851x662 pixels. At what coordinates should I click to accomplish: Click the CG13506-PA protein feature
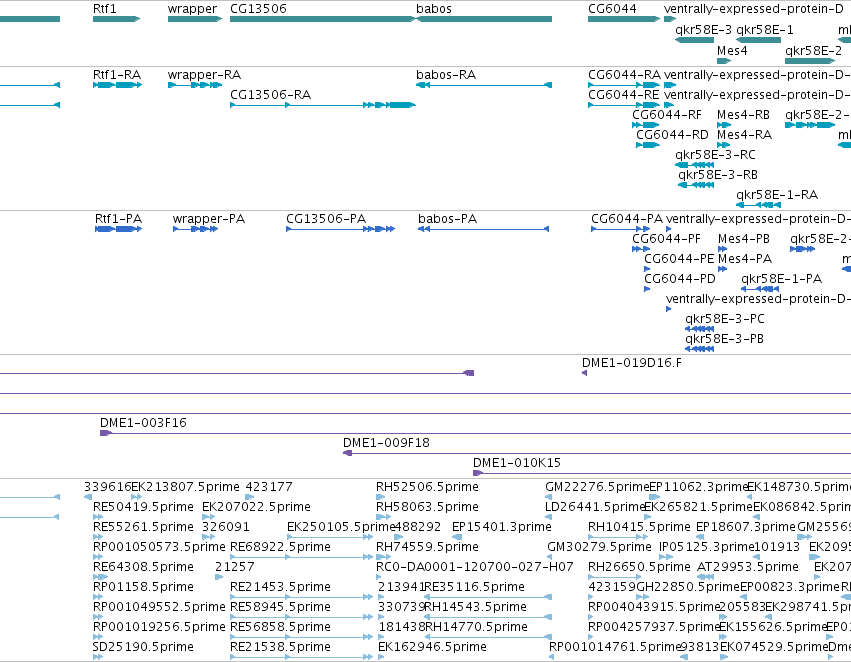(340, 229)
